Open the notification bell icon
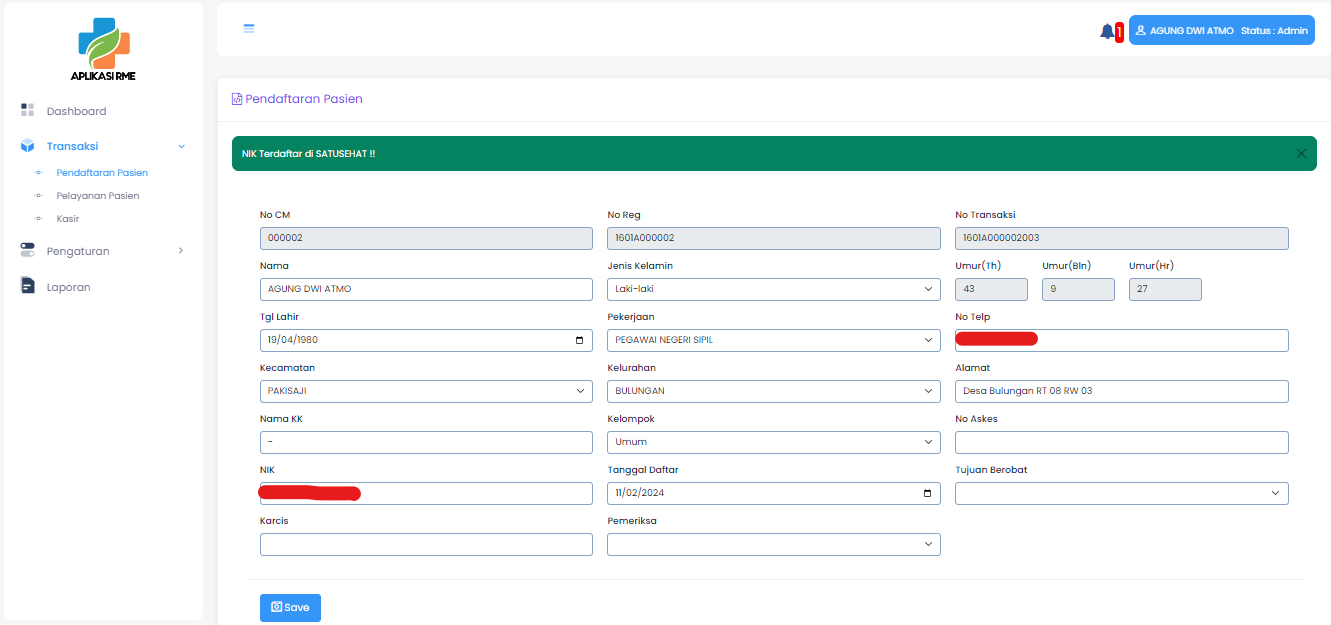This screenshot has width=1331, height=625. (x=1107, y=31)
